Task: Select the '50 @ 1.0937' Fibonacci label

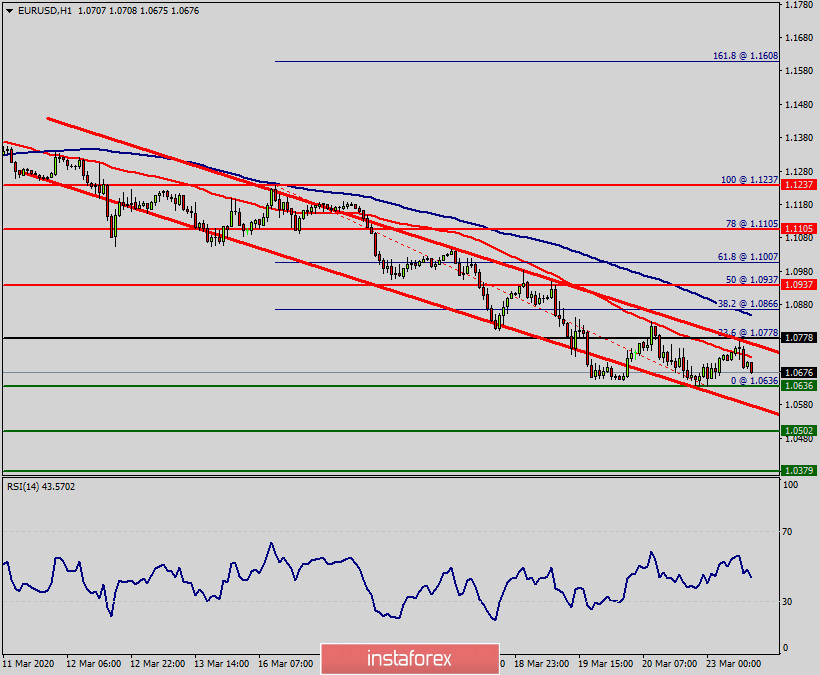Action: [x=751, y=280]
